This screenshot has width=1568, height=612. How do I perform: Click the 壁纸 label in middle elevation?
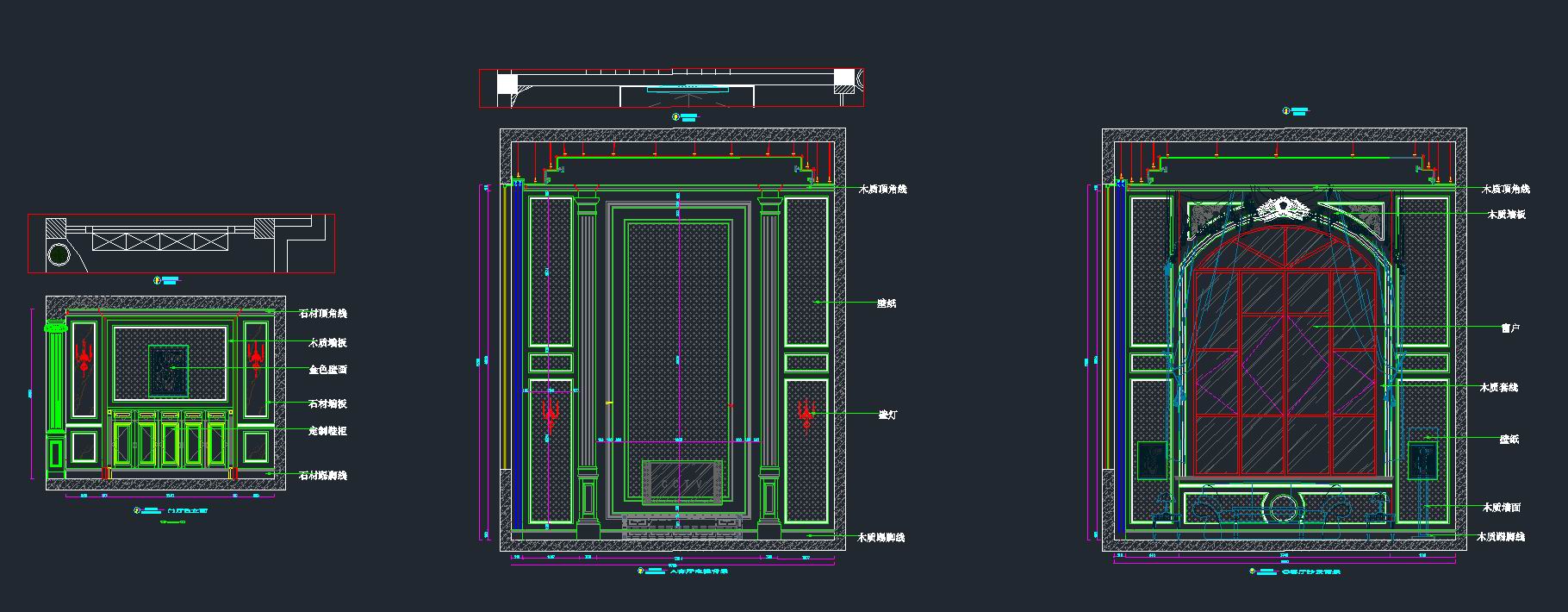(887, 303)
